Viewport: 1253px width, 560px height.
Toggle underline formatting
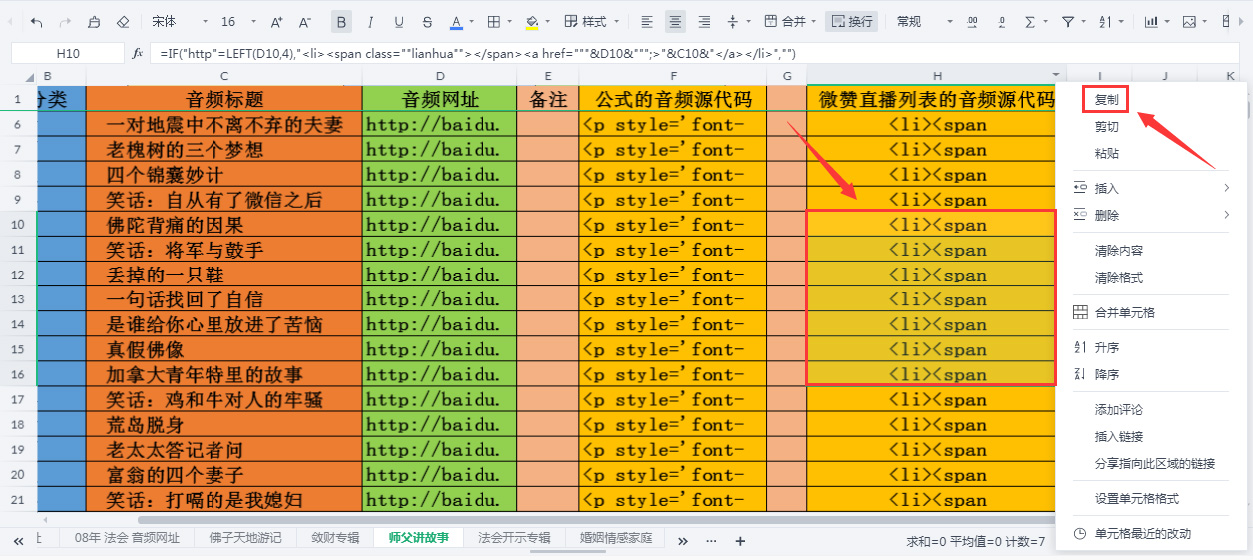(399, 21)
